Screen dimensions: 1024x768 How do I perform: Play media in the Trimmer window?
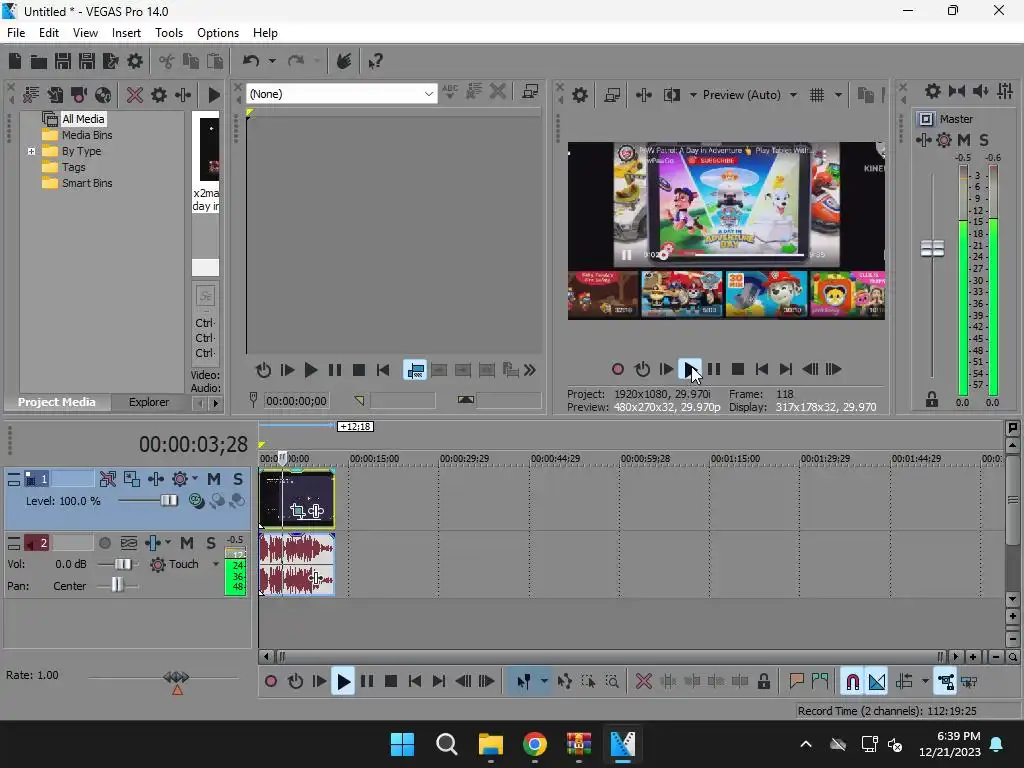(311, 370)
